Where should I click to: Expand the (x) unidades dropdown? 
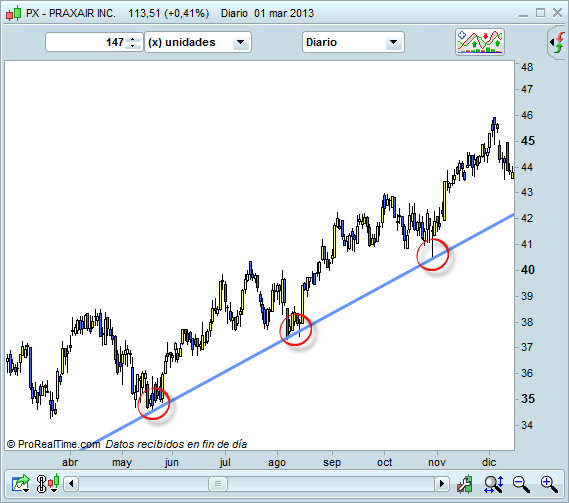[x=240, y=42]
